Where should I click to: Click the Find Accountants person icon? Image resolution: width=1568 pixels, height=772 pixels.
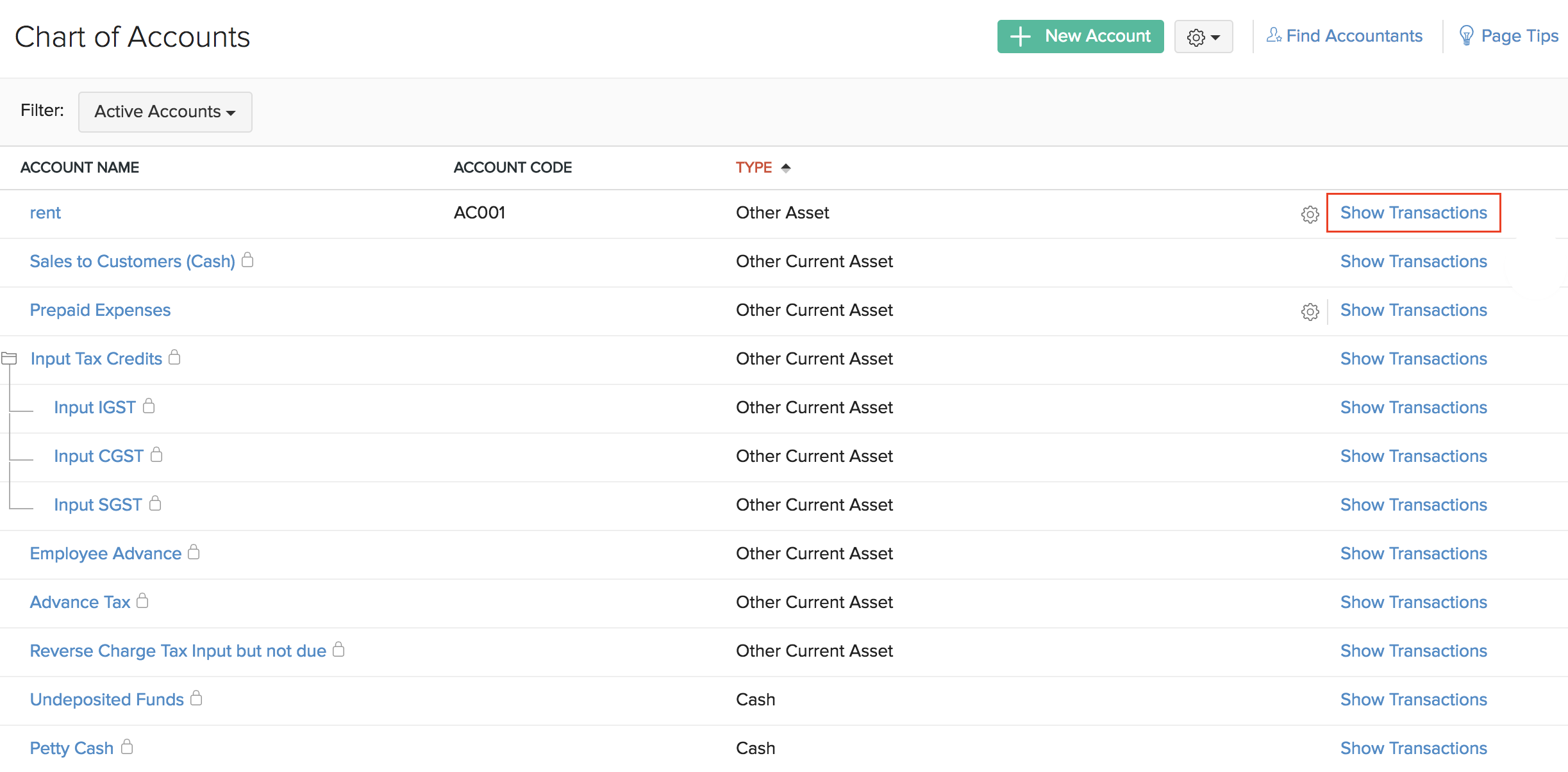point(1273,36)
